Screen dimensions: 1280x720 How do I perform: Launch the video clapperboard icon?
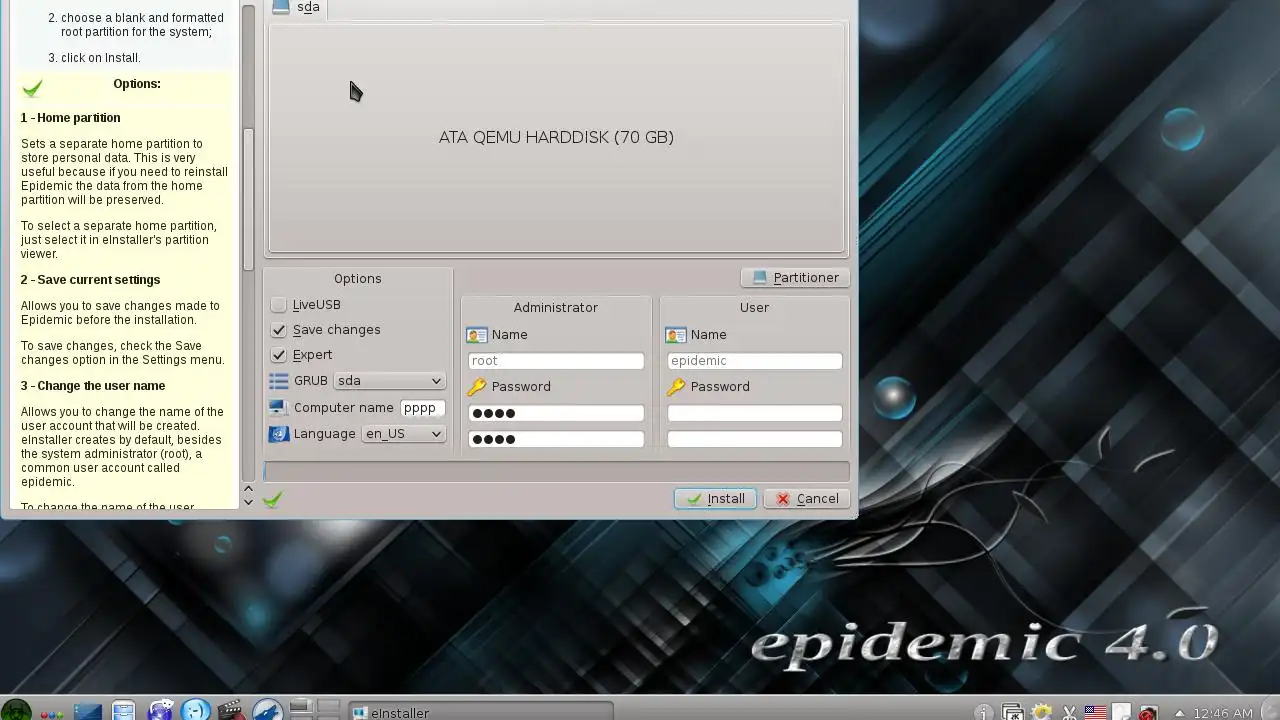click(231, 711)
